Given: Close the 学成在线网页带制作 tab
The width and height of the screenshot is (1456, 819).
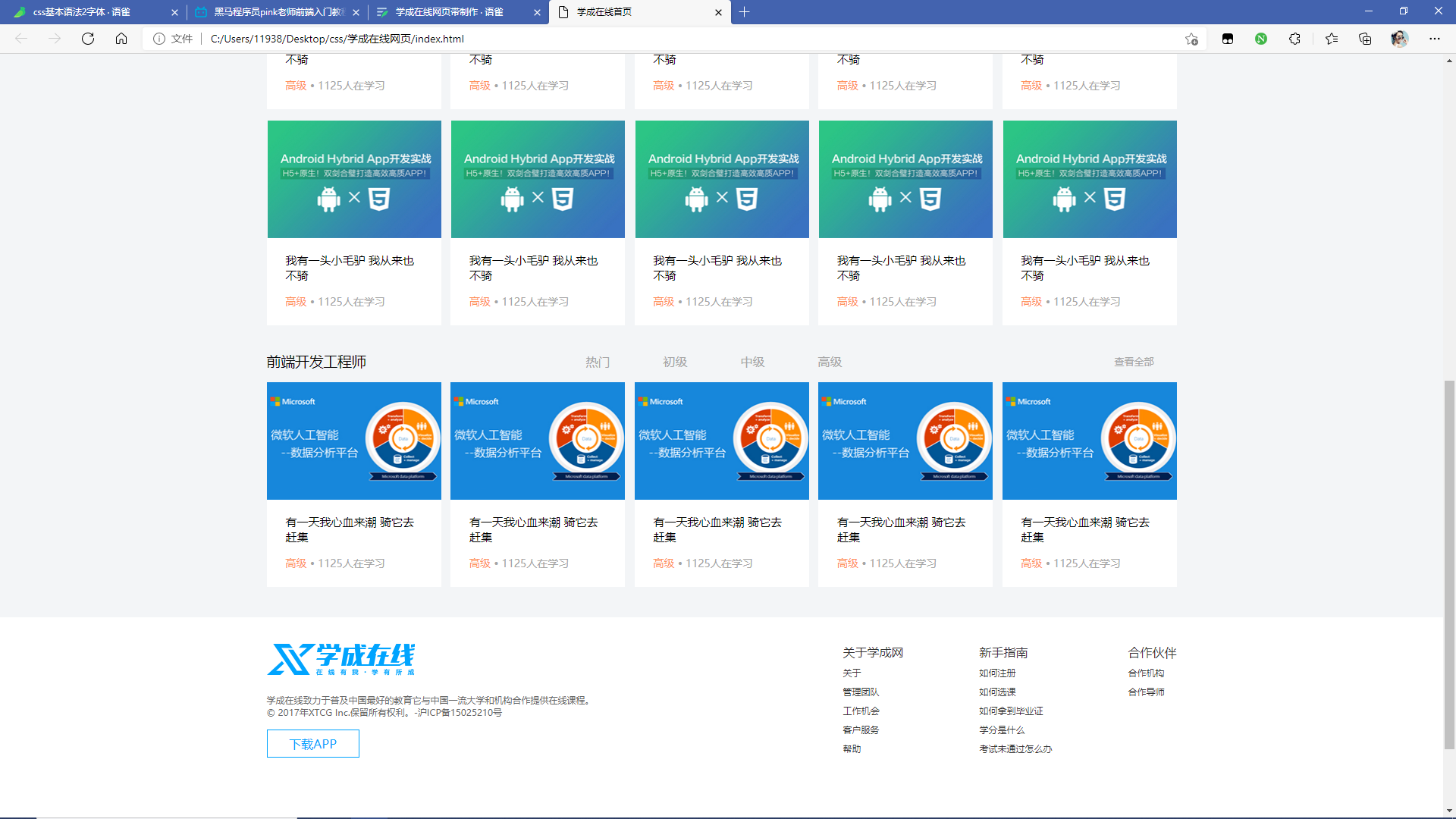Looking at the screenshot, I should [537, 12].
